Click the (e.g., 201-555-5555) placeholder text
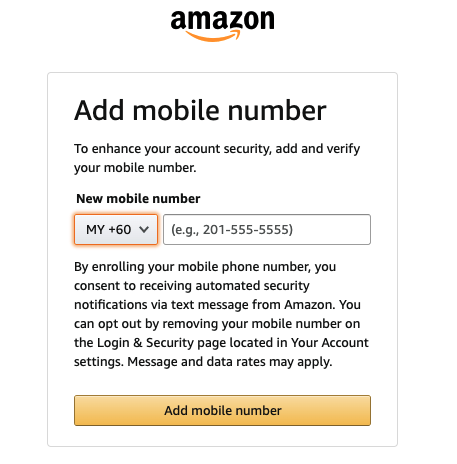 point(232,230)
